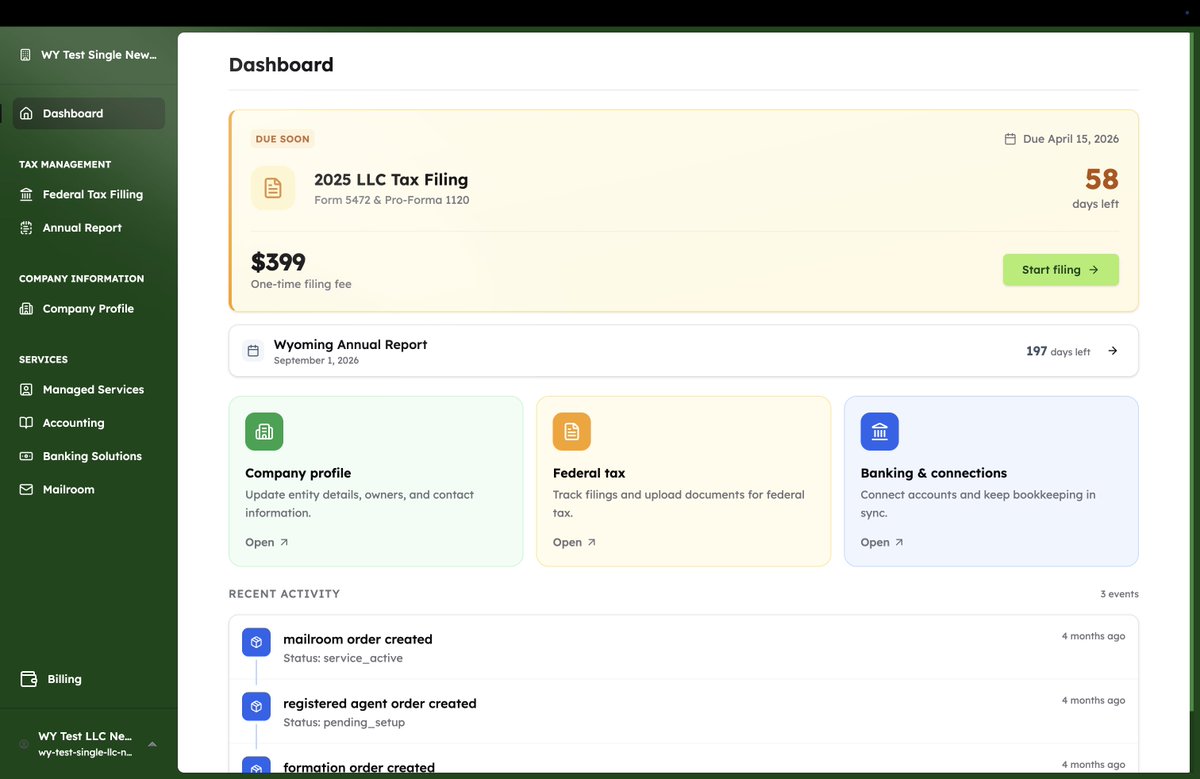The image size is (1200, 779).
Task: Click the arrow on Wyoming Annual Report row
Action: coord(1113,351)
